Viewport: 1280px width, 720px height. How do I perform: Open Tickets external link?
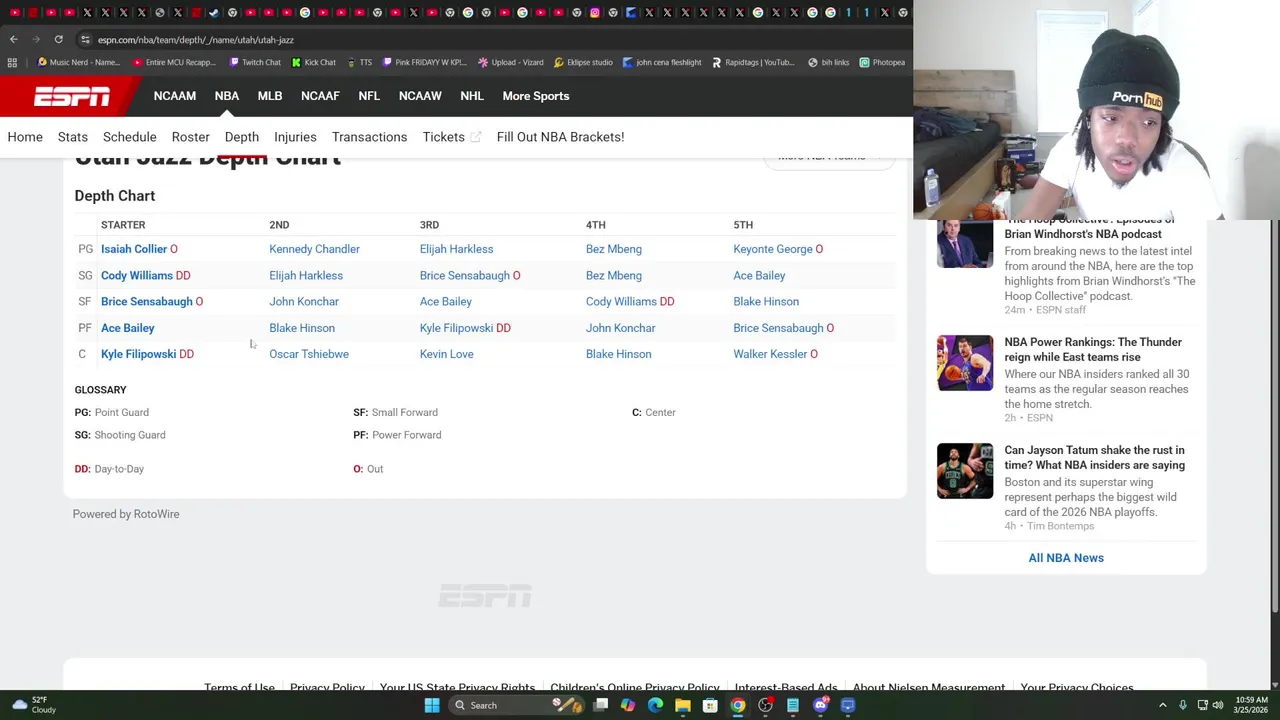click(452, 137)
